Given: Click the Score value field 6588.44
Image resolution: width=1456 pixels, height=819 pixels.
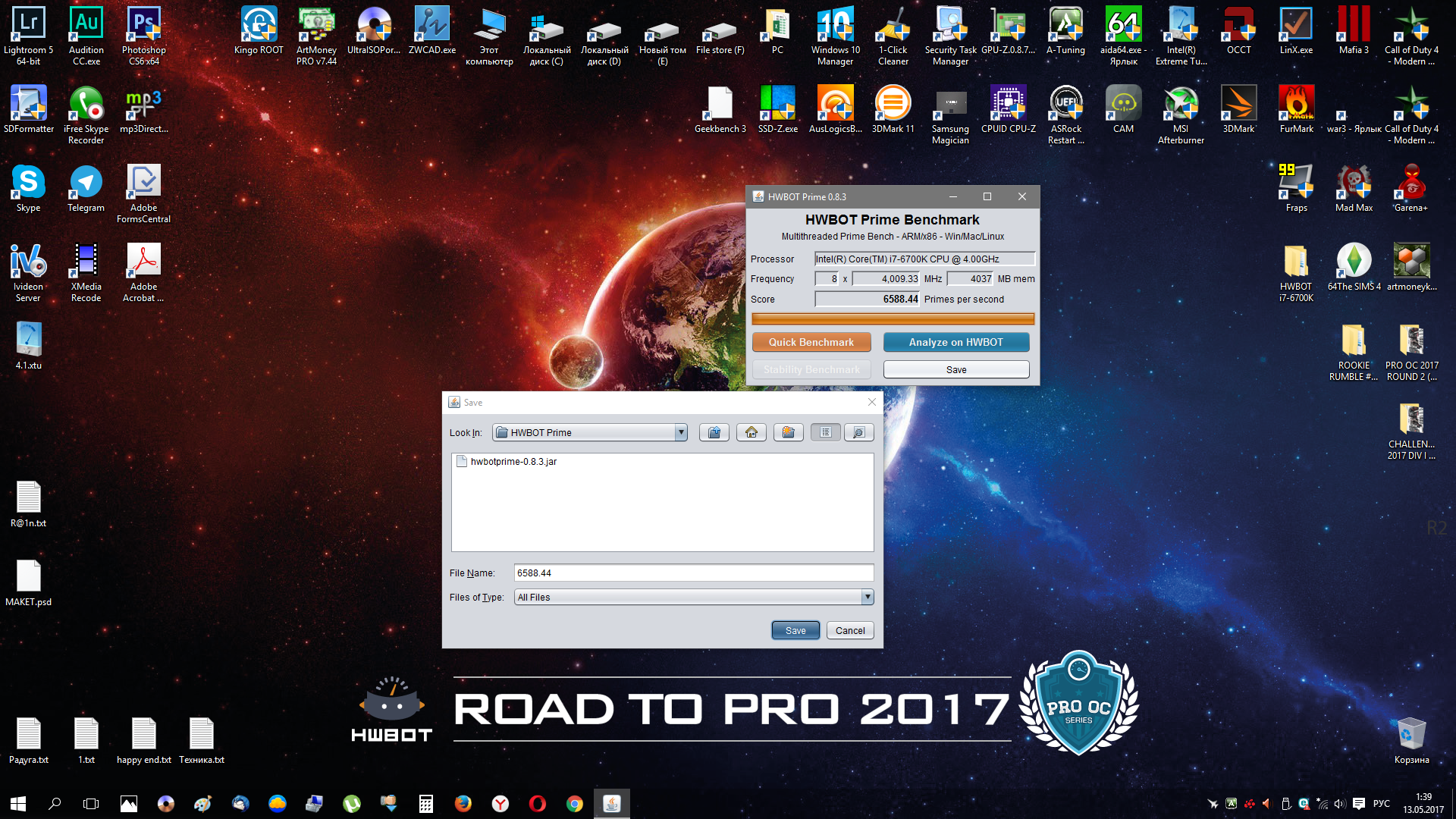Looking at the screenshot, I should click(x=867, y=299).
